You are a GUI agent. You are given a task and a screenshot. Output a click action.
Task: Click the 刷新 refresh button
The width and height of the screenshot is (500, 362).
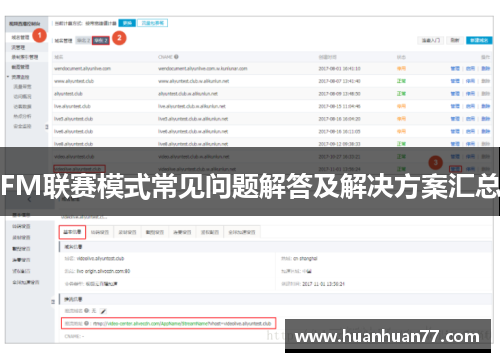[455, 40]
